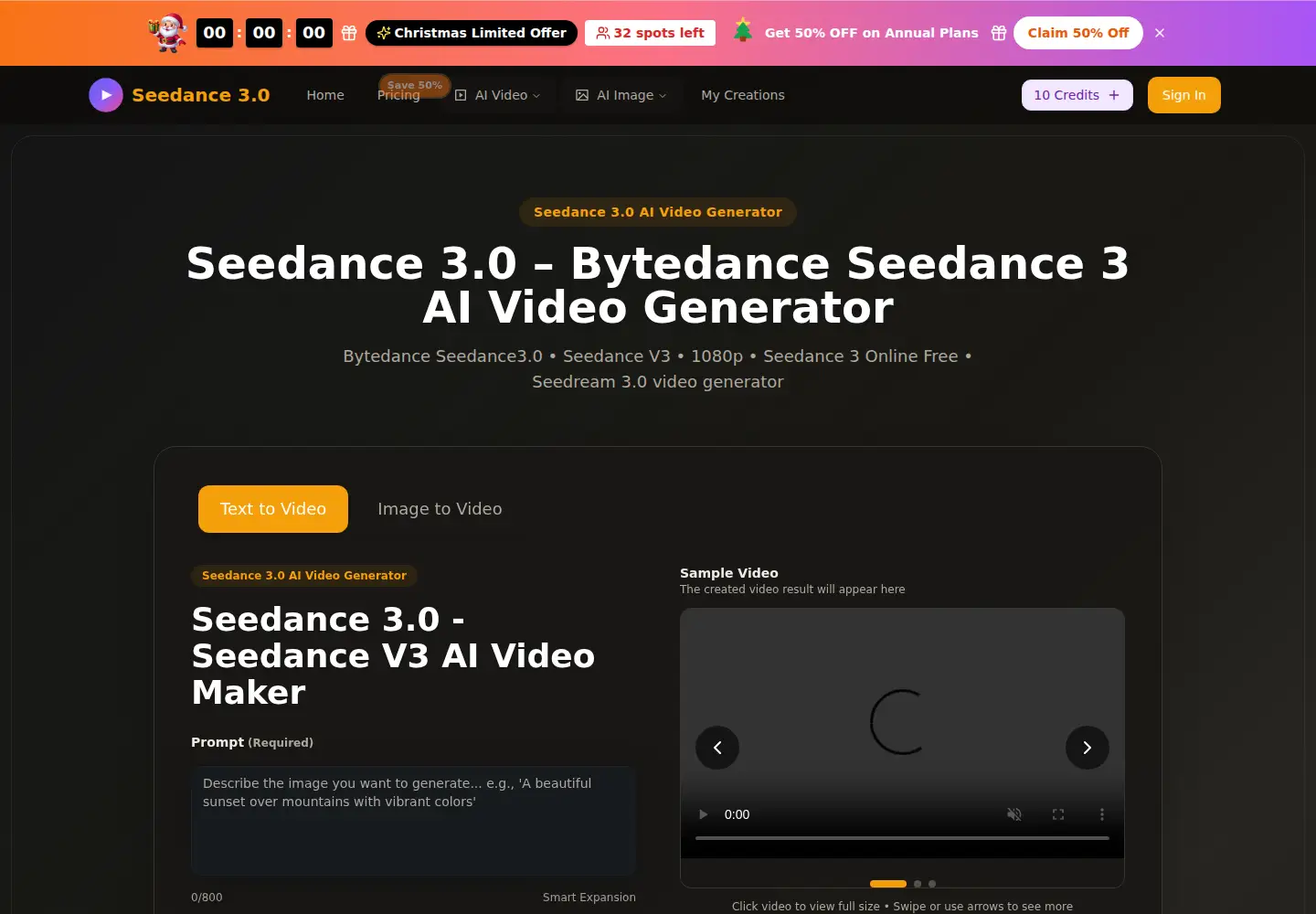Mute toggle on the sample video player
Image resolution: width=1316 pixels, height=914 pixels.
(x=1014, y=814)
